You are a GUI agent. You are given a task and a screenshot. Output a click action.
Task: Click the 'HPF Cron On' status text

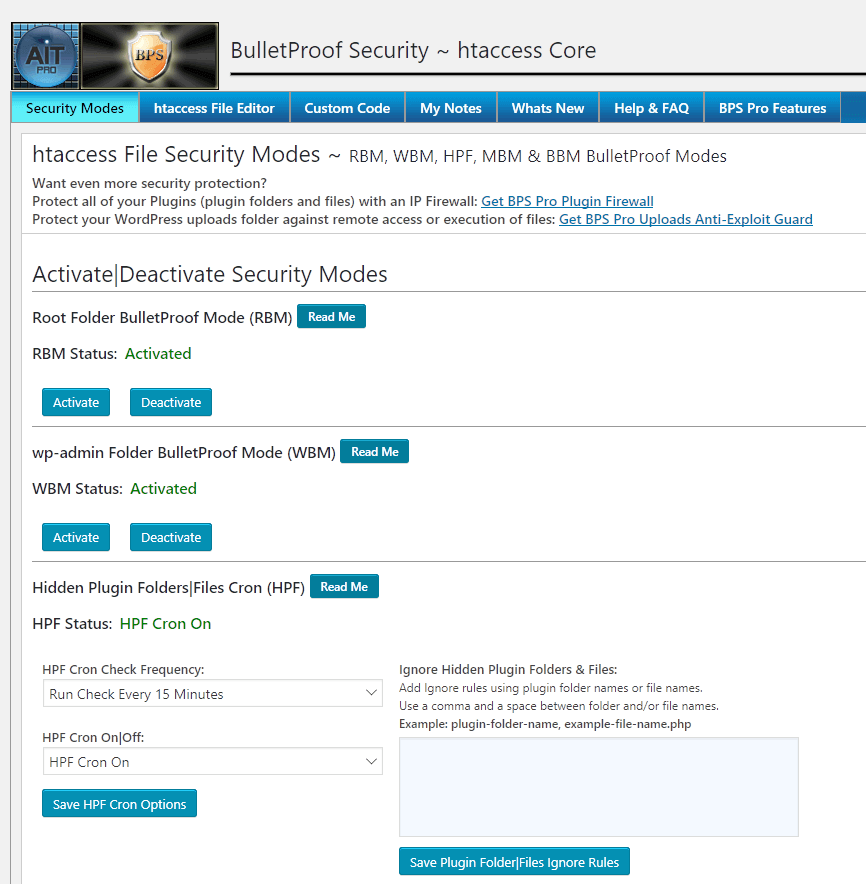point(166,624)
